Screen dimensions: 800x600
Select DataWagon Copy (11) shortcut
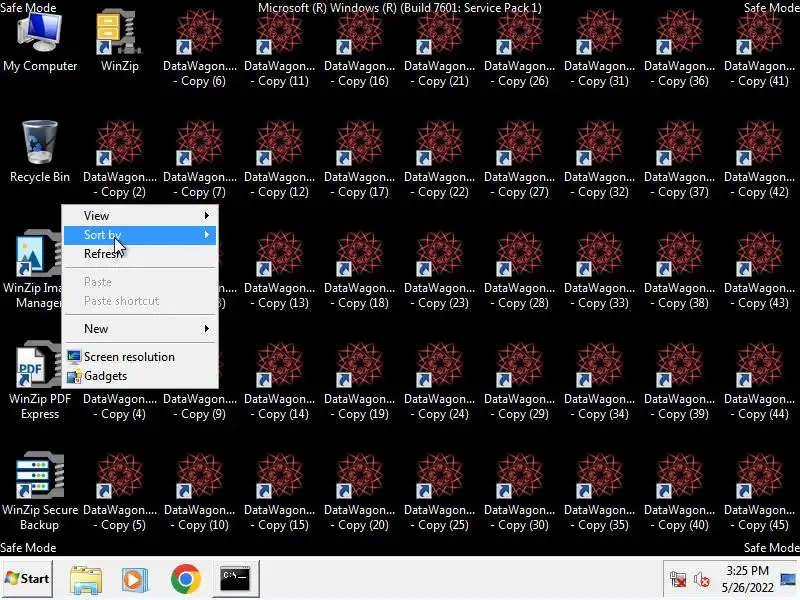coord(280,50)
